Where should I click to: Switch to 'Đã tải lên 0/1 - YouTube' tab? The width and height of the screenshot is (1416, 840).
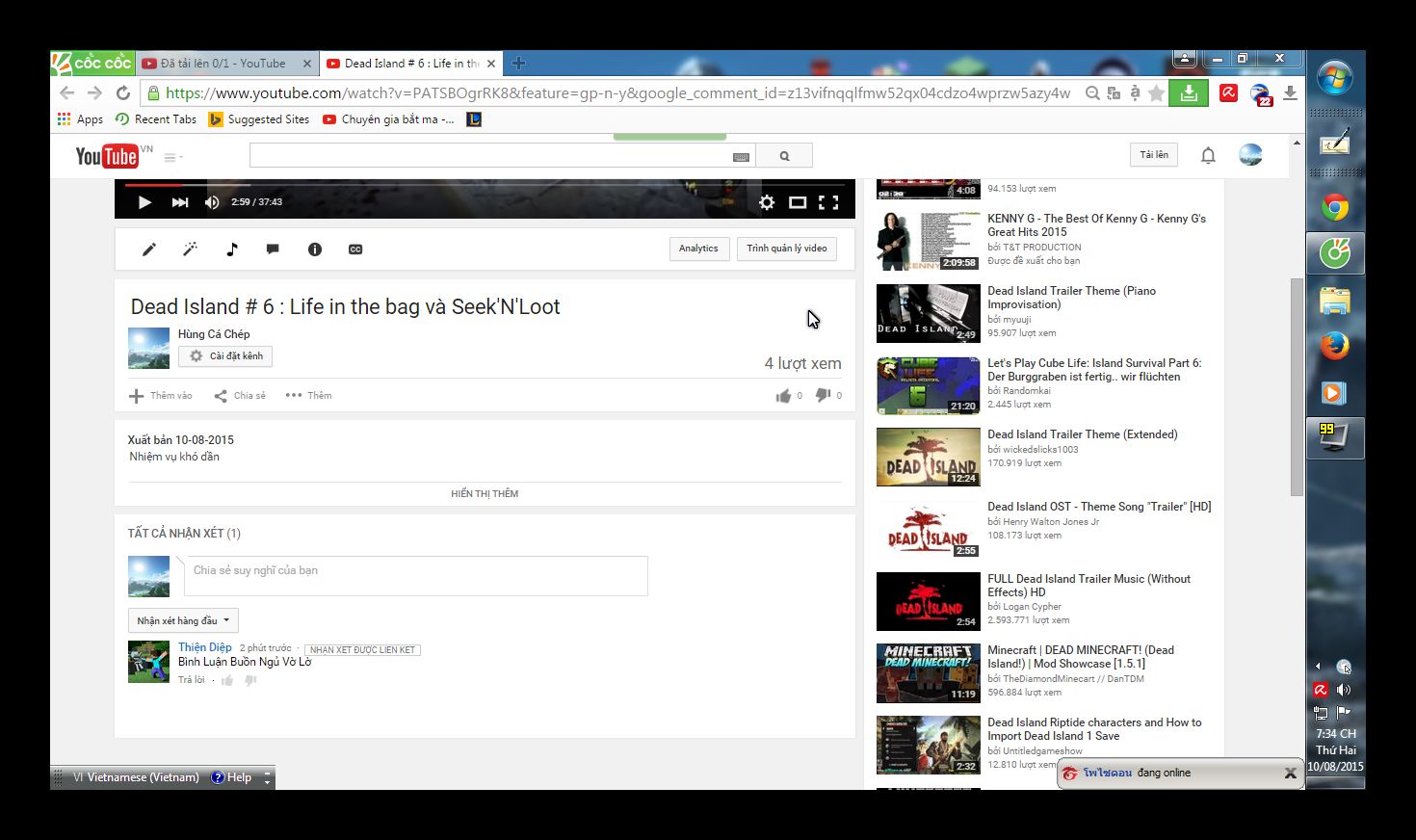pyautogui.click(x=223, y=64)
